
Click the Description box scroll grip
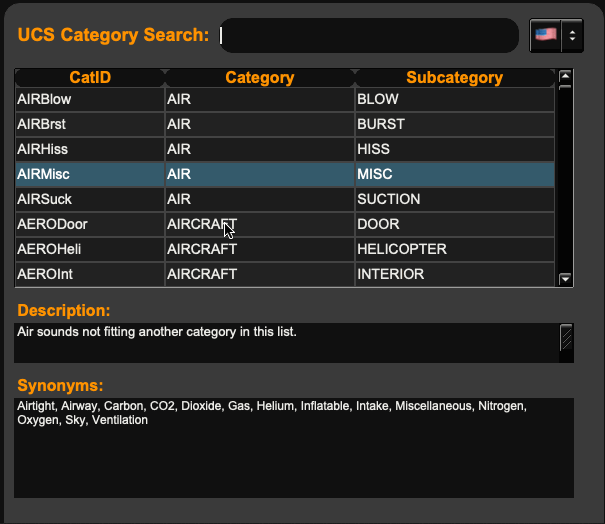pos(566,340)
